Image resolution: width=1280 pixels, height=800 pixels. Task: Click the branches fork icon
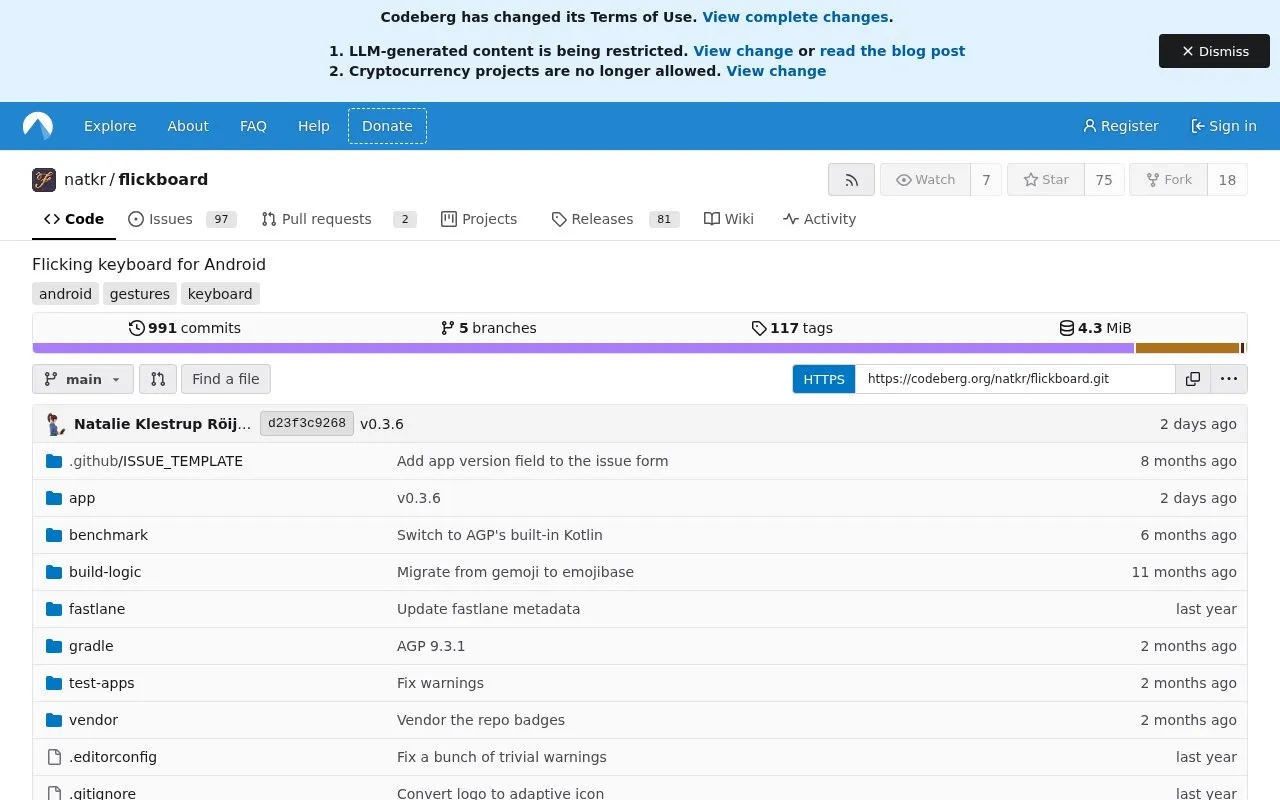pyautogui.click(x=448, y=328)
